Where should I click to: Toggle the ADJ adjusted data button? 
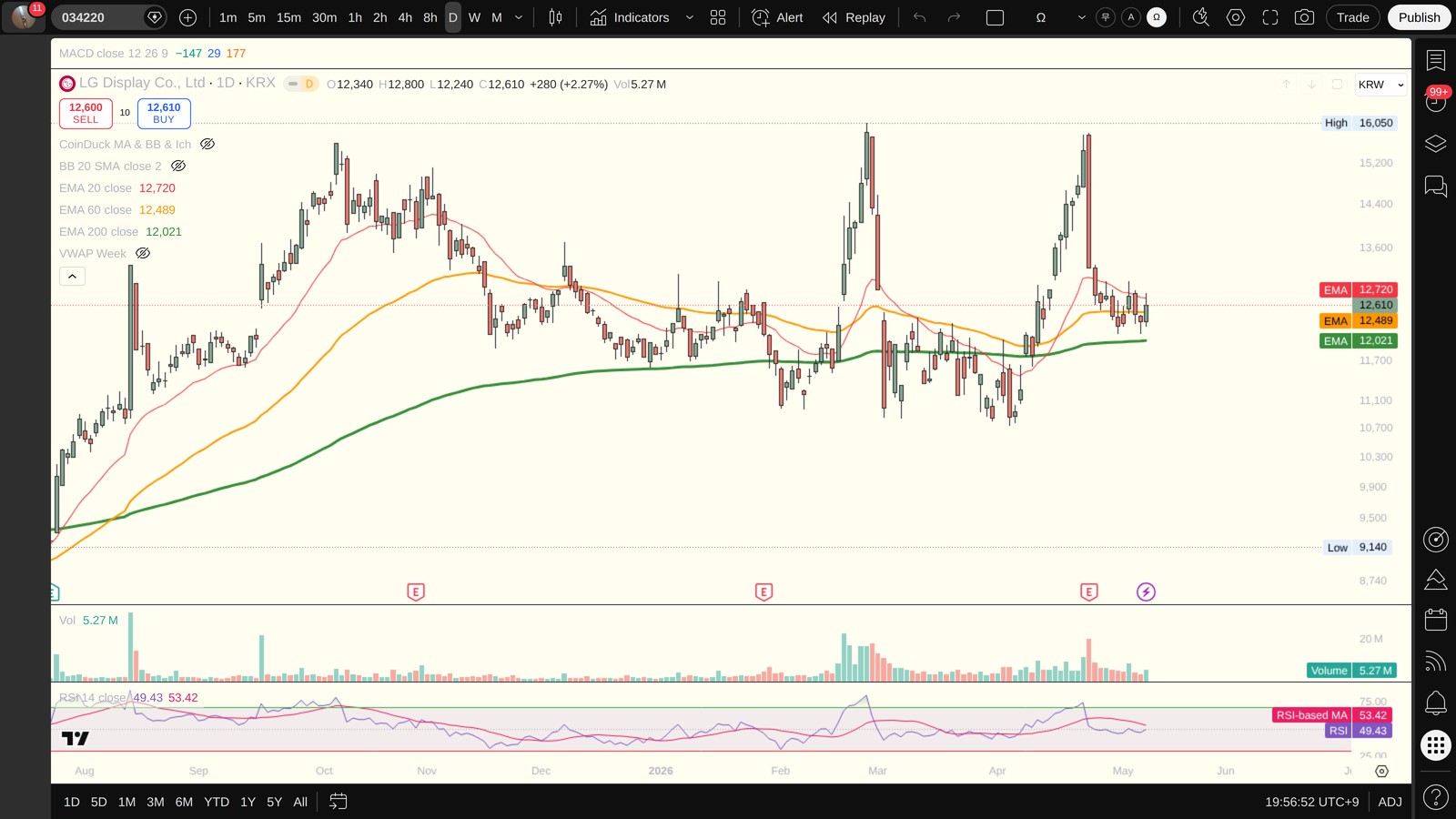point(1390,802)
